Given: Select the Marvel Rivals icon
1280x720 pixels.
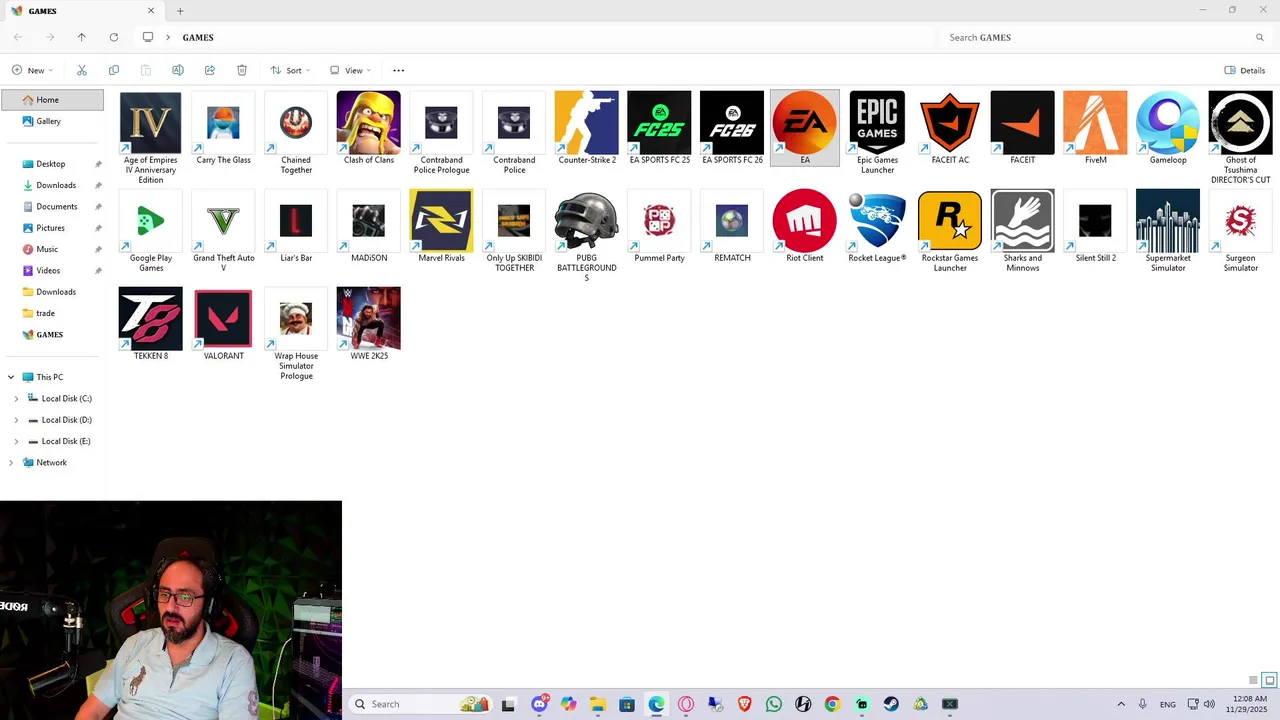Looking at the screenshot, I should click(x=441, y=221).
